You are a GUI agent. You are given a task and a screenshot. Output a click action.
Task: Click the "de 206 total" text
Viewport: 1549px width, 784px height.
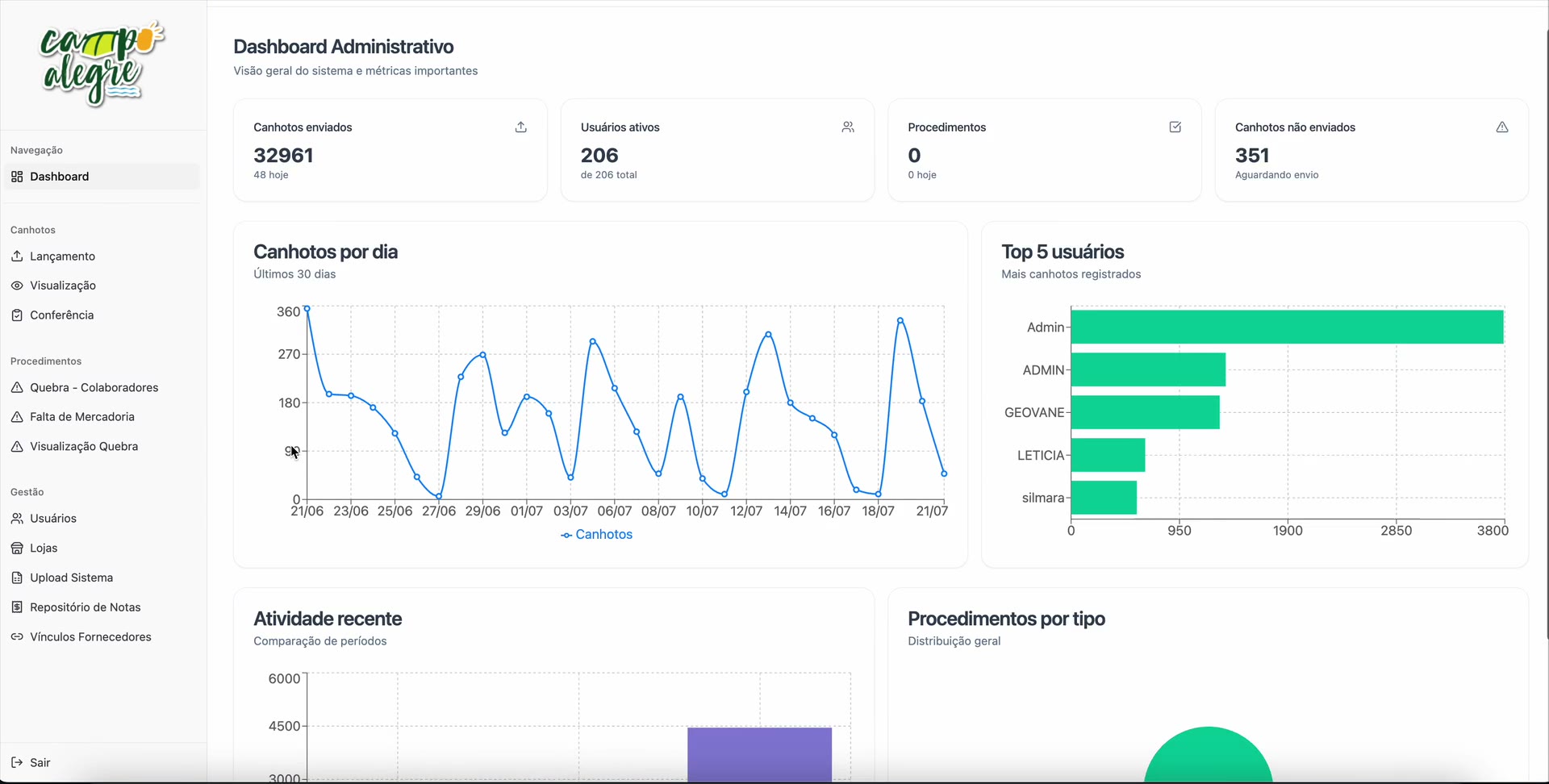click(x=609, y=175)
